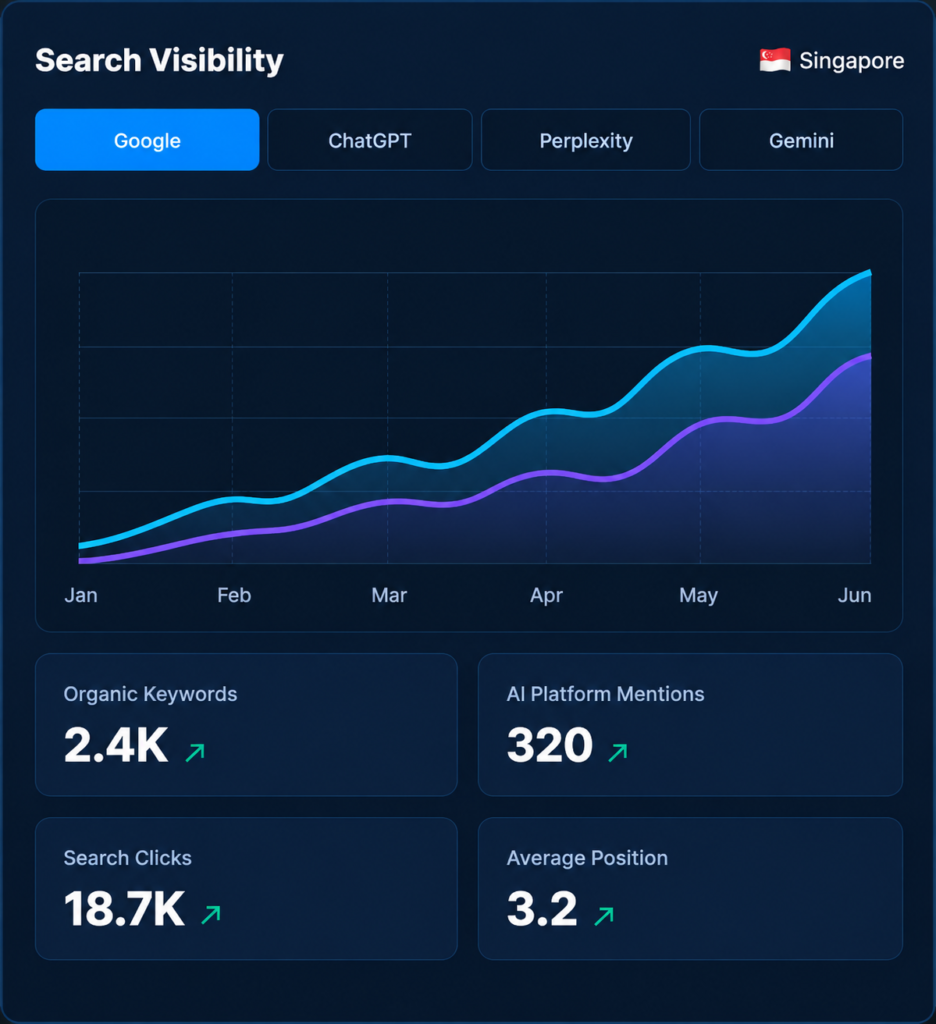Image resolution: width=936 pixels, height=1024 pixels.
Task: Click the Singapore country label
Action: [x=852, y=61]
